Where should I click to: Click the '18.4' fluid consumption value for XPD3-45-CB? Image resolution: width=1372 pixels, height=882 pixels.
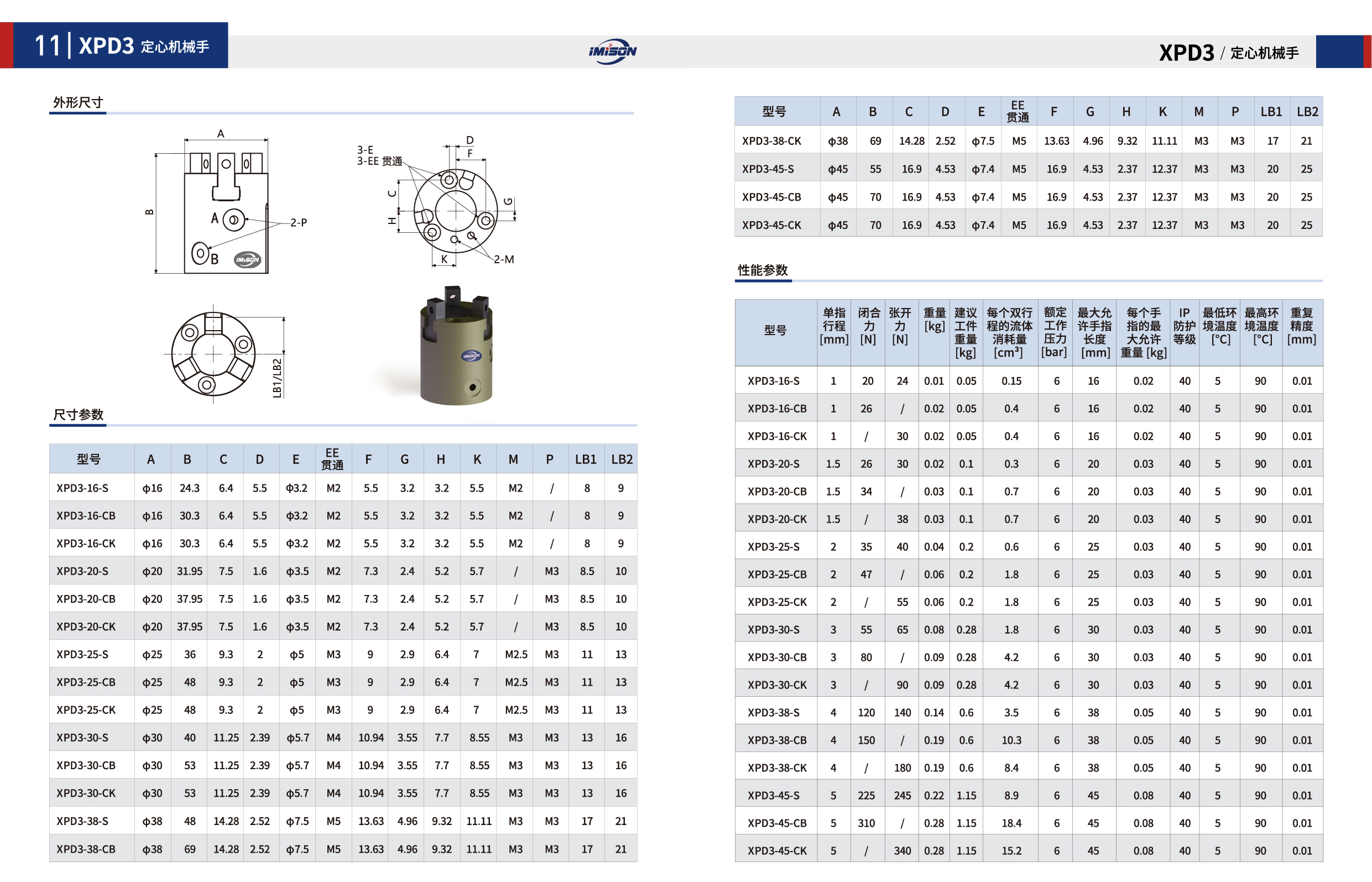[1011, 823]
